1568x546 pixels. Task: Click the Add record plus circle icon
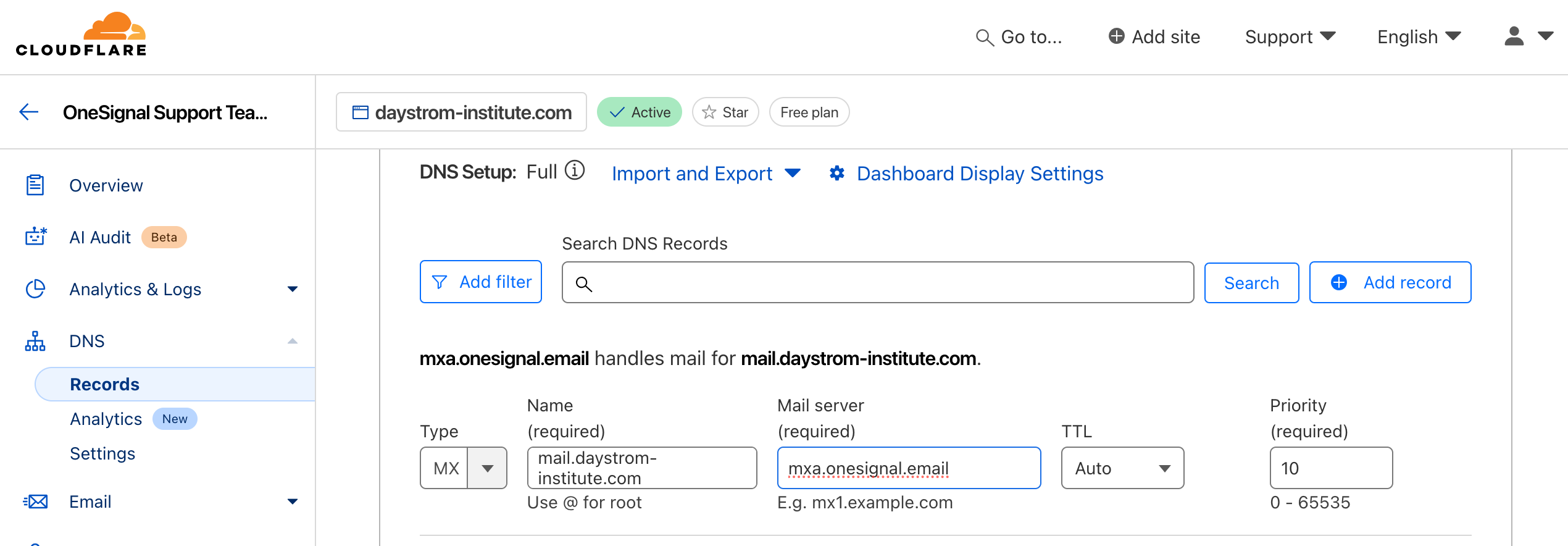click(x=1339, y=282)
